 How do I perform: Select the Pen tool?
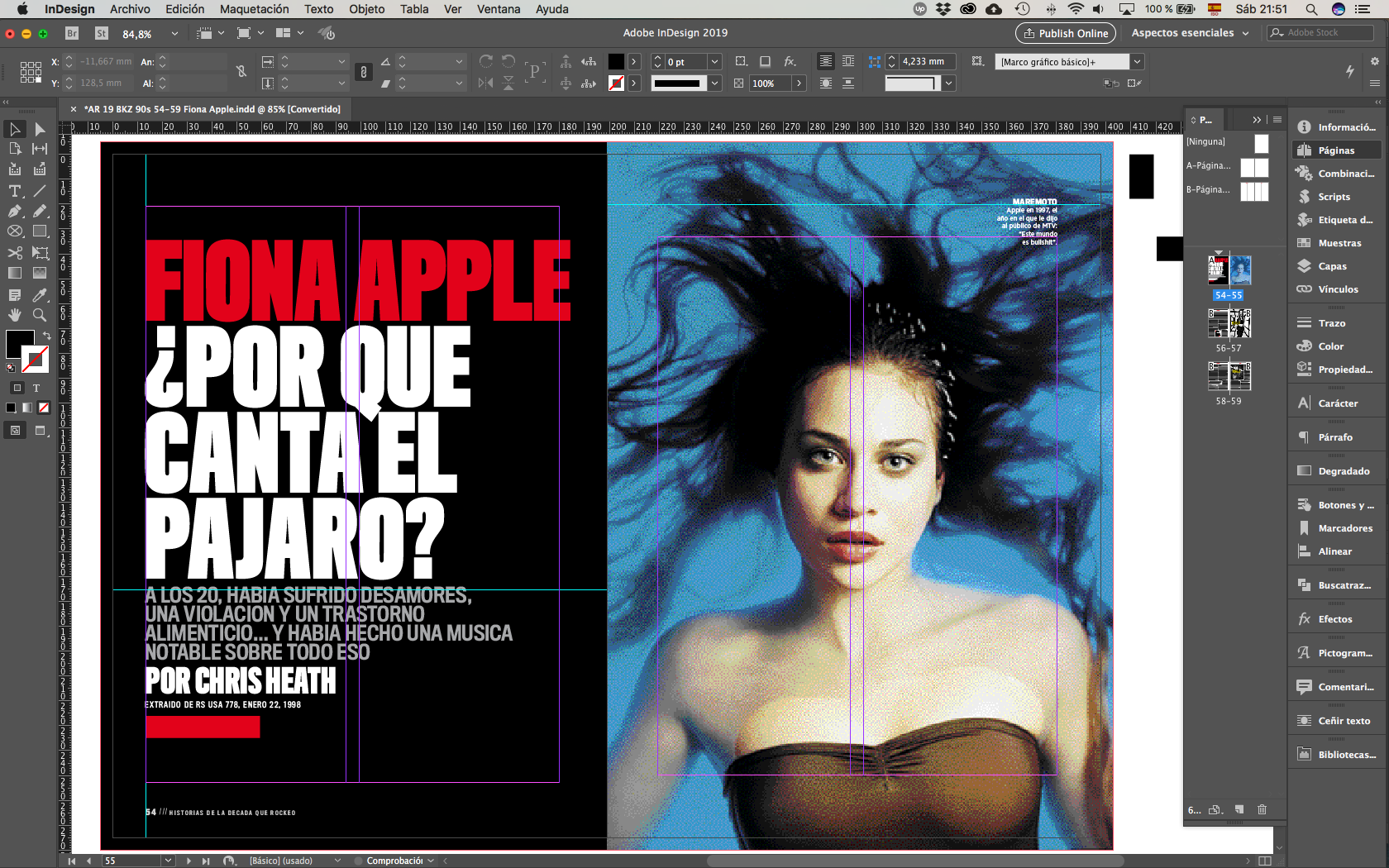(15, 211)
